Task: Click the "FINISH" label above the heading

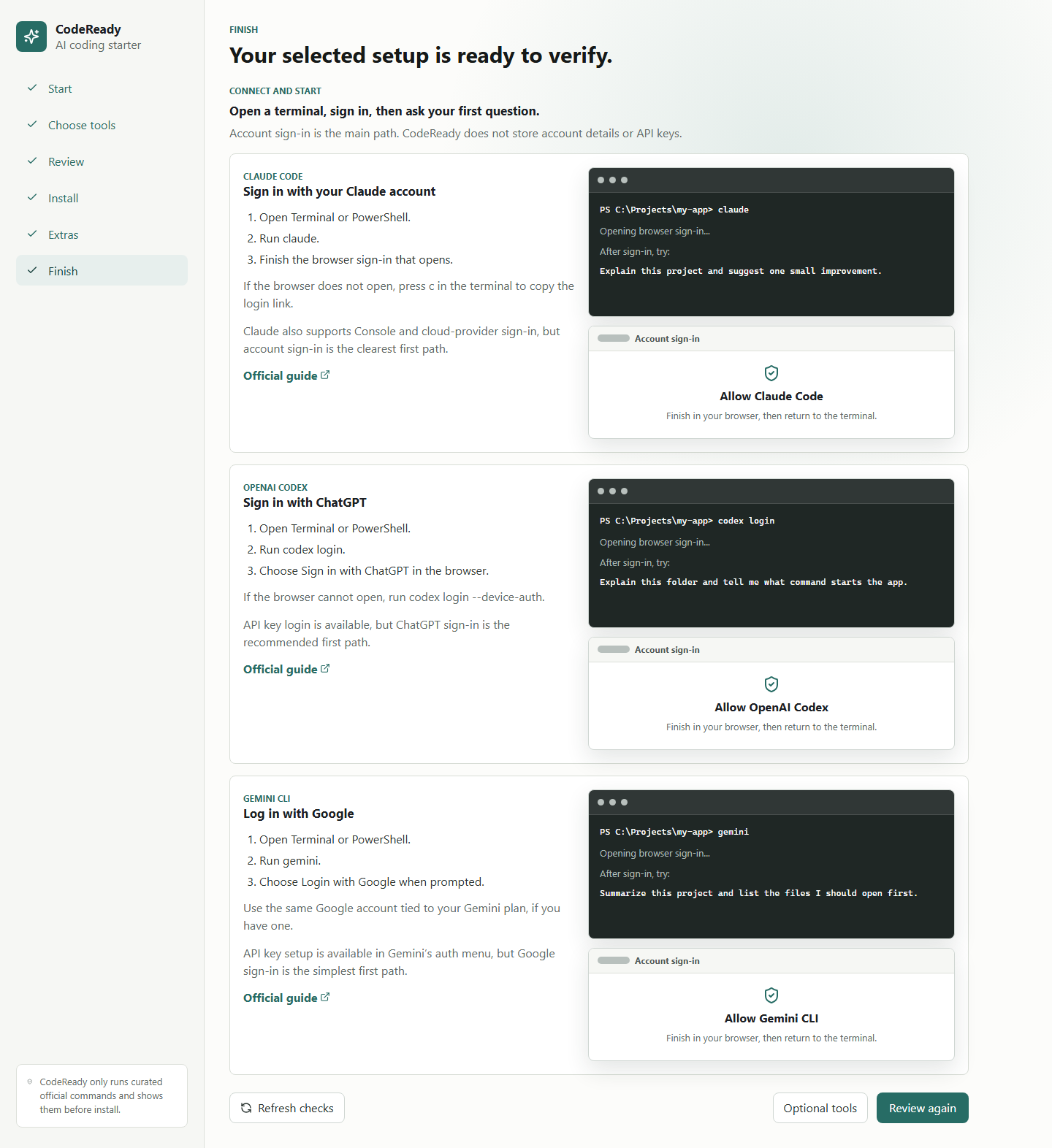Action: 244,30
